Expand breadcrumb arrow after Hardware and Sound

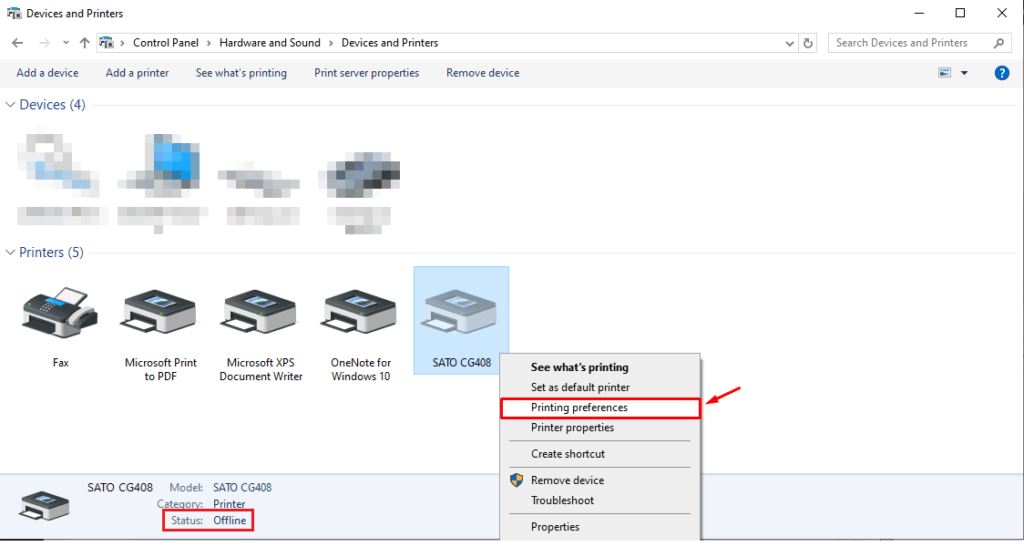331,43
